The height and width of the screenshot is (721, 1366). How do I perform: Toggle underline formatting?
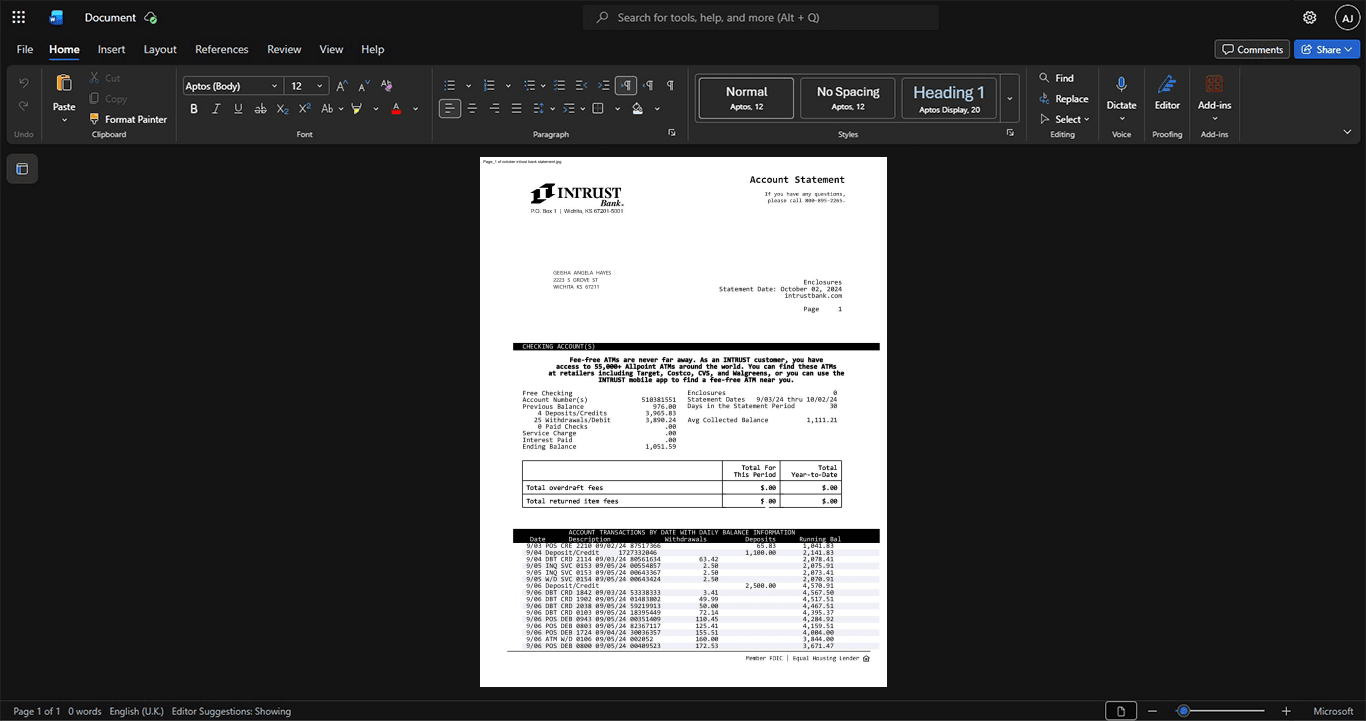(x=238, y=109)
